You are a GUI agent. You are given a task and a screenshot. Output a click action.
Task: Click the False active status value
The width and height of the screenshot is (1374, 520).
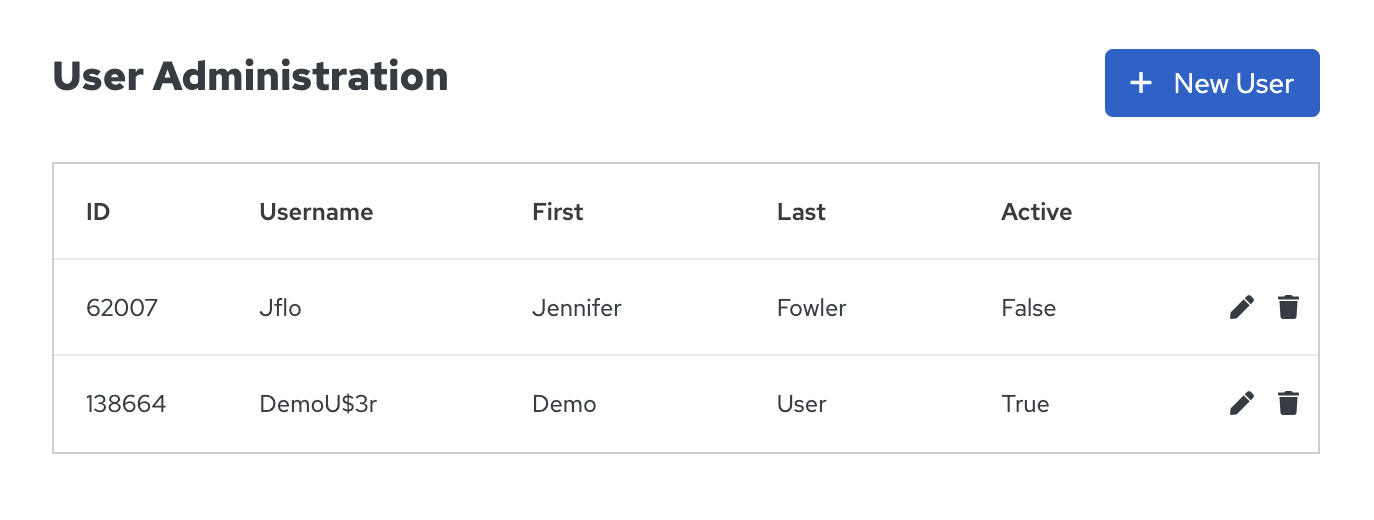point(1029,308)
